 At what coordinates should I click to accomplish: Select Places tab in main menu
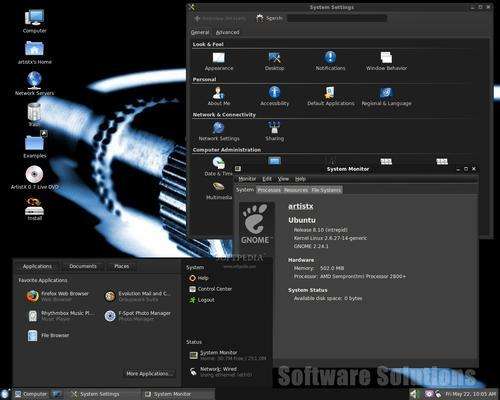[121, 266]
